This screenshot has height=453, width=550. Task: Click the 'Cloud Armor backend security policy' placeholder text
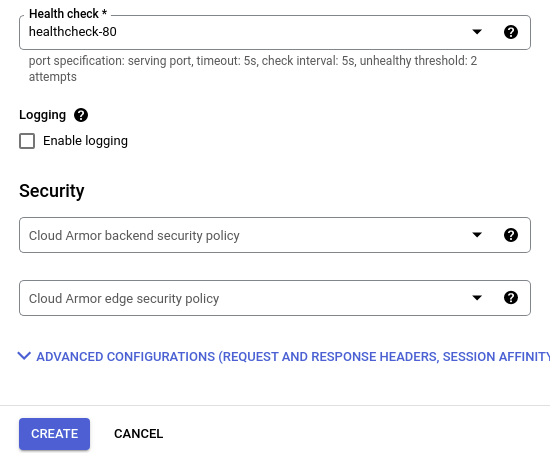pos(134,235)
